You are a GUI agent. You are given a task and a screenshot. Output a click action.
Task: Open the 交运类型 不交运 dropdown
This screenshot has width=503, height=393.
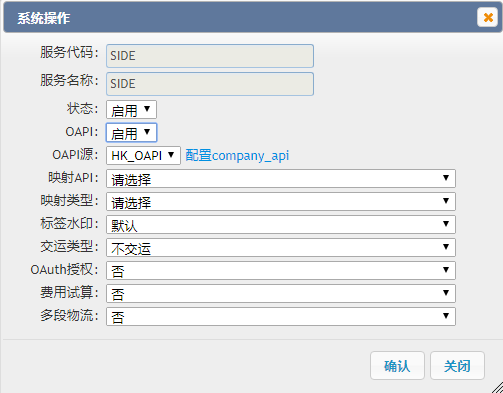point(281,247)
